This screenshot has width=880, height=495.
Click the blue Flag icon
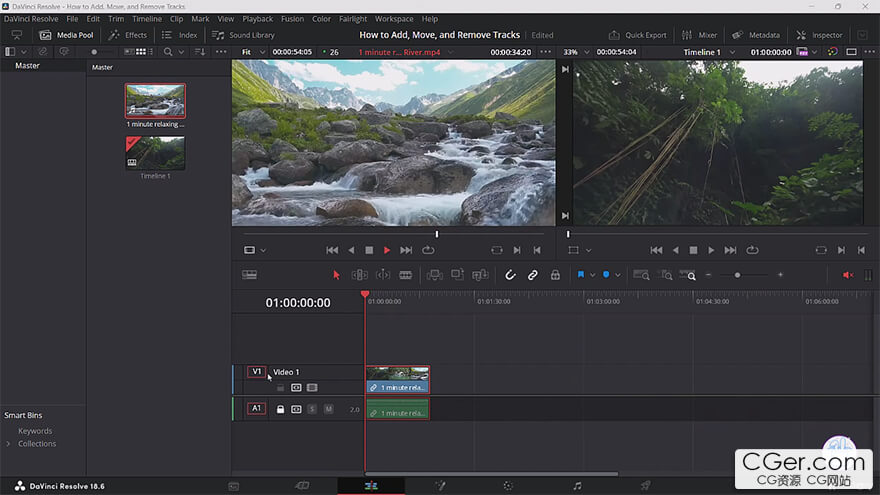pos(580,275)
